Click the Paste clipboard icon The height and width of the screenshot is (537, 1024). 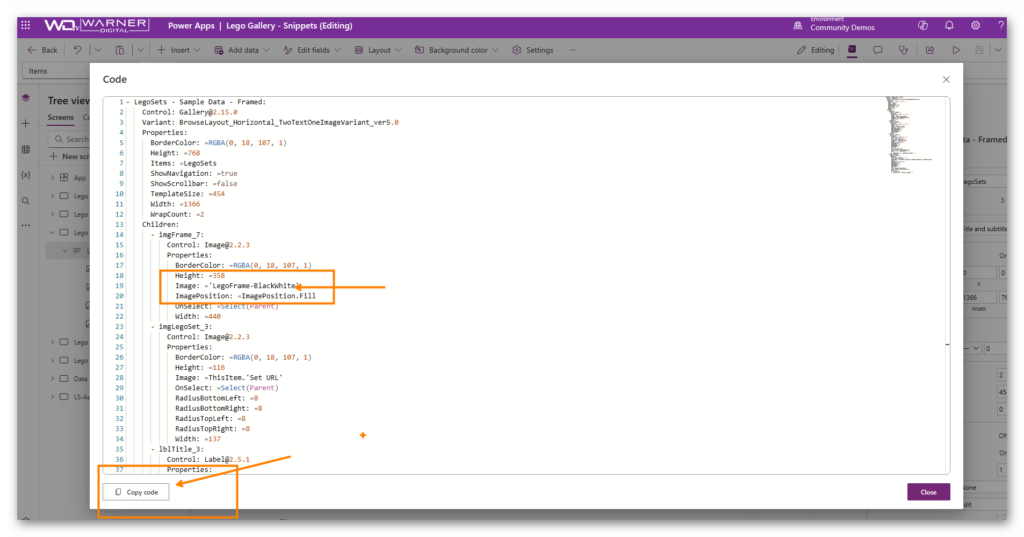point(120,50)
